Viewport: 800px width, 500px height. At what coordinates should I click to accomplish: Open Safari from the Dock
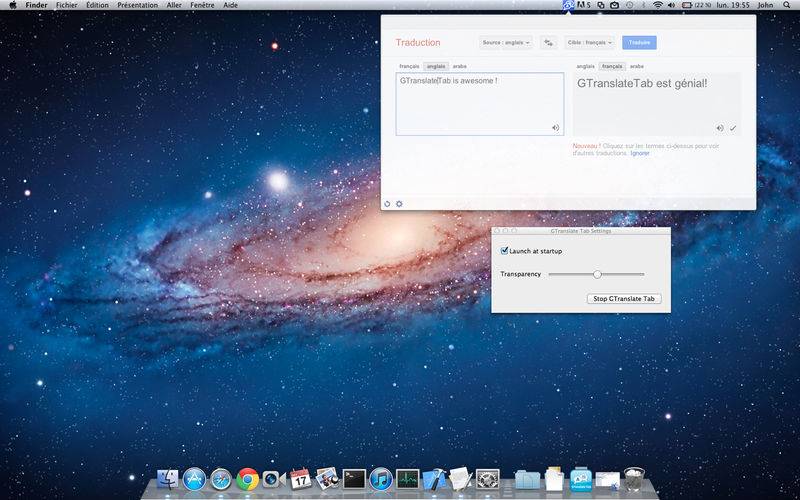coord(221,480)
